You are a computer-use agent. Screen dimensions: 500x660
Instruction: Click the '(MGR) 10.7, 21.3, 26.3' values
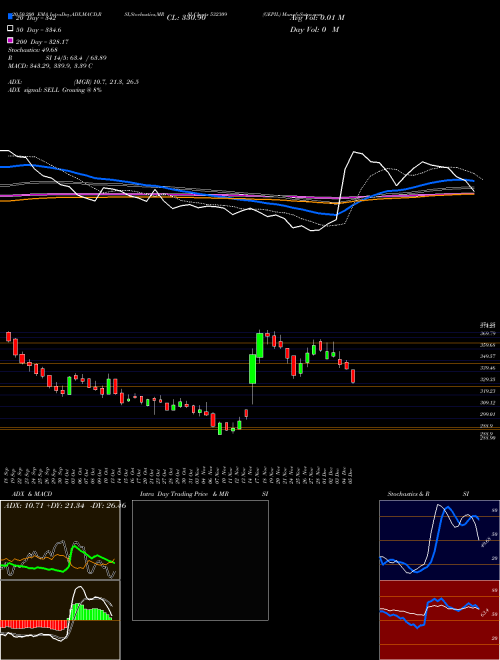(x=106, y=82)
